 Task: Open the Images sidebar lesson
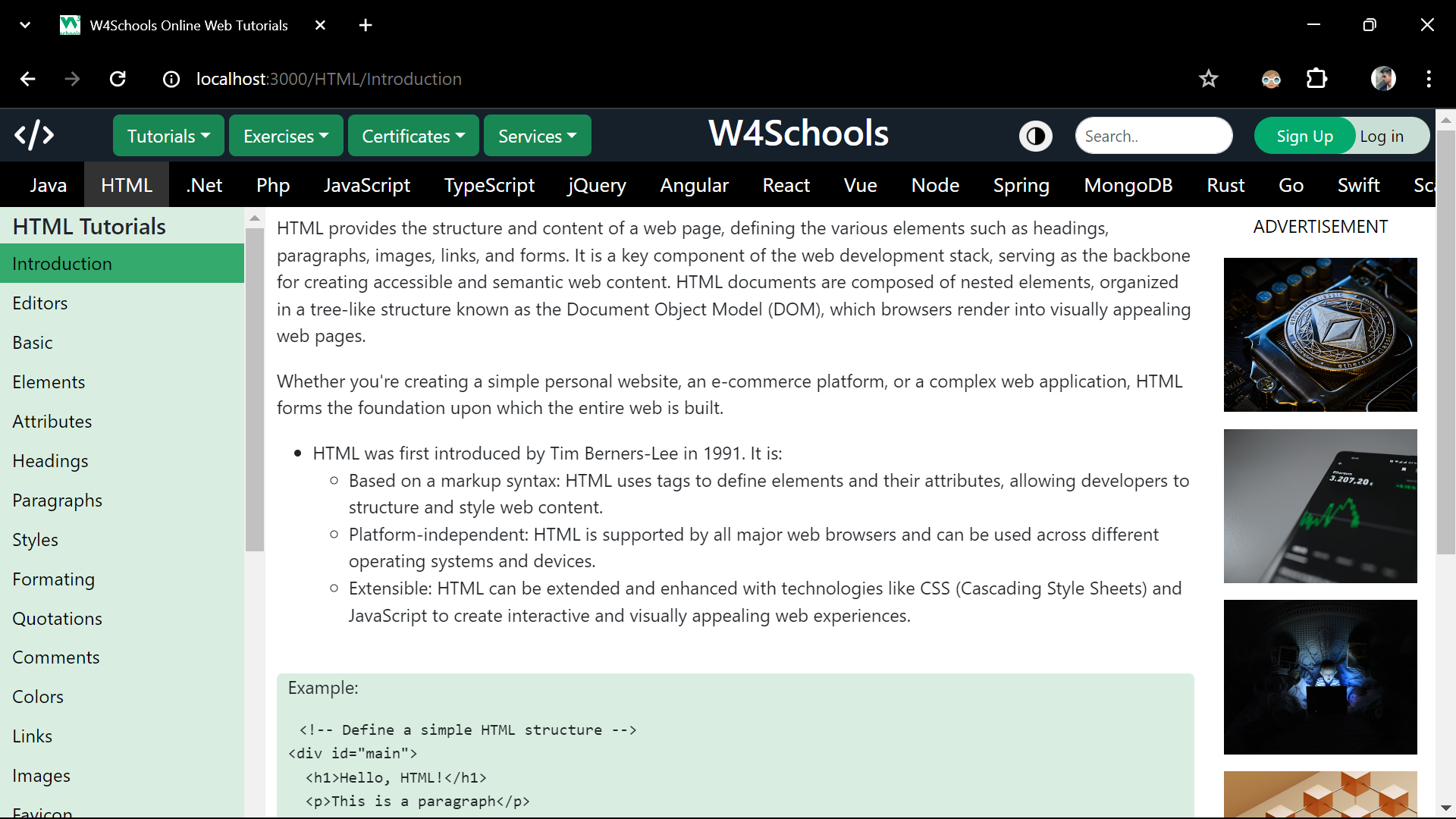click(x=122, y=775)
